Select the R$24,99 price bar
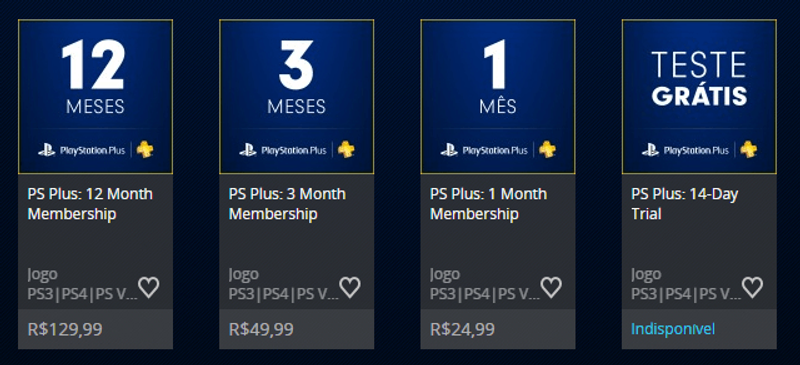 [498, 329]
